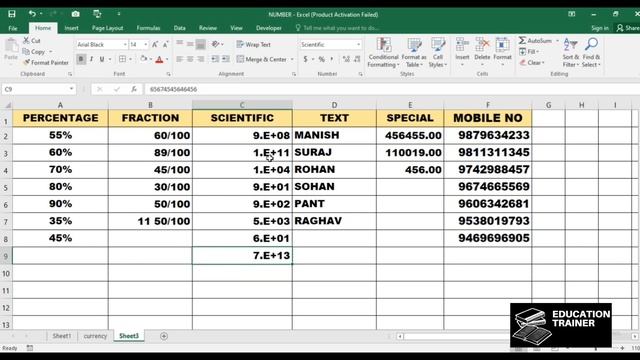
Task: Toggle bold formatting
Action: [81, 59]
